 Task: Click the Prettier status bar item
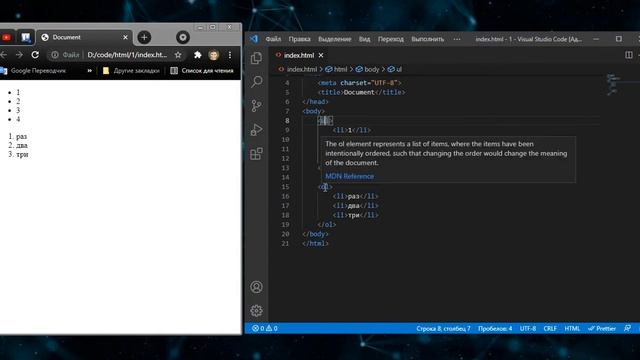pos(602,328)
